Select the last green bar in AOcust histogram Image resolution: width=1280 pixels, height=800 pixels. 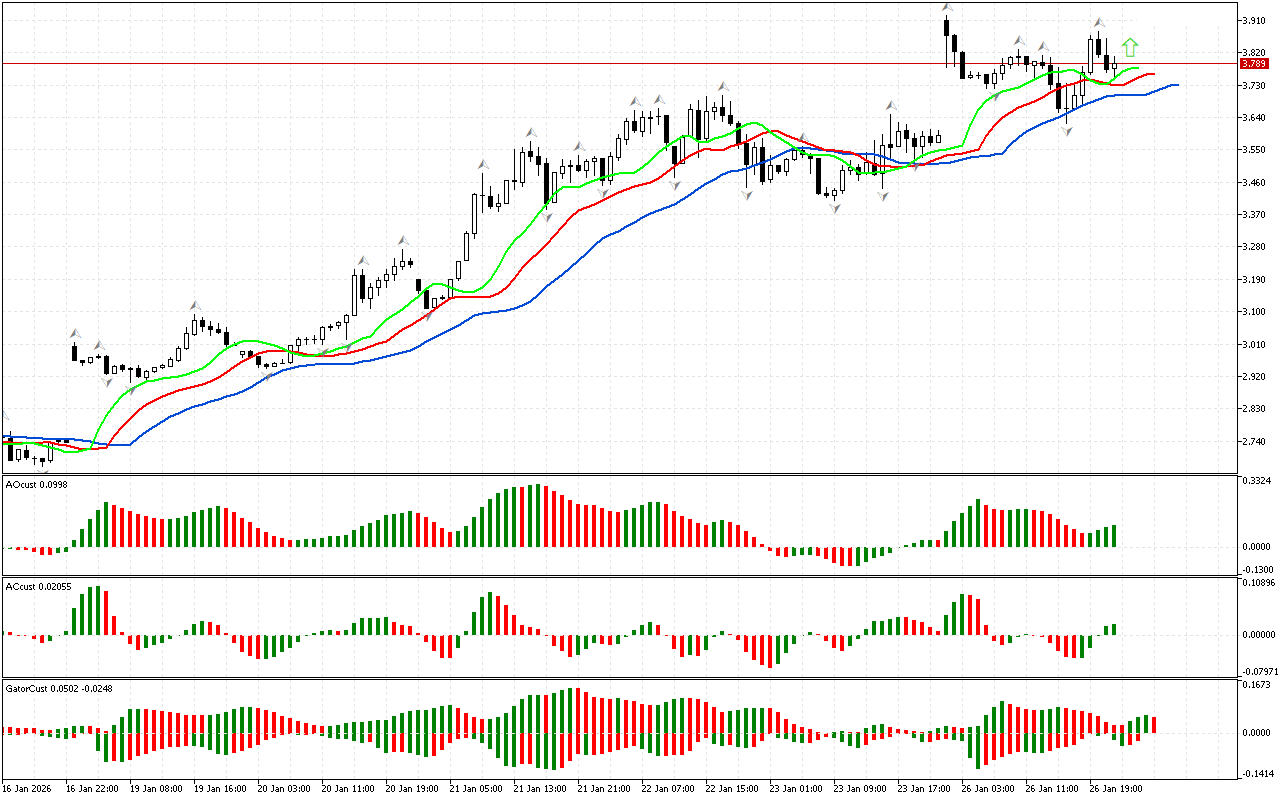[1113, 536]
